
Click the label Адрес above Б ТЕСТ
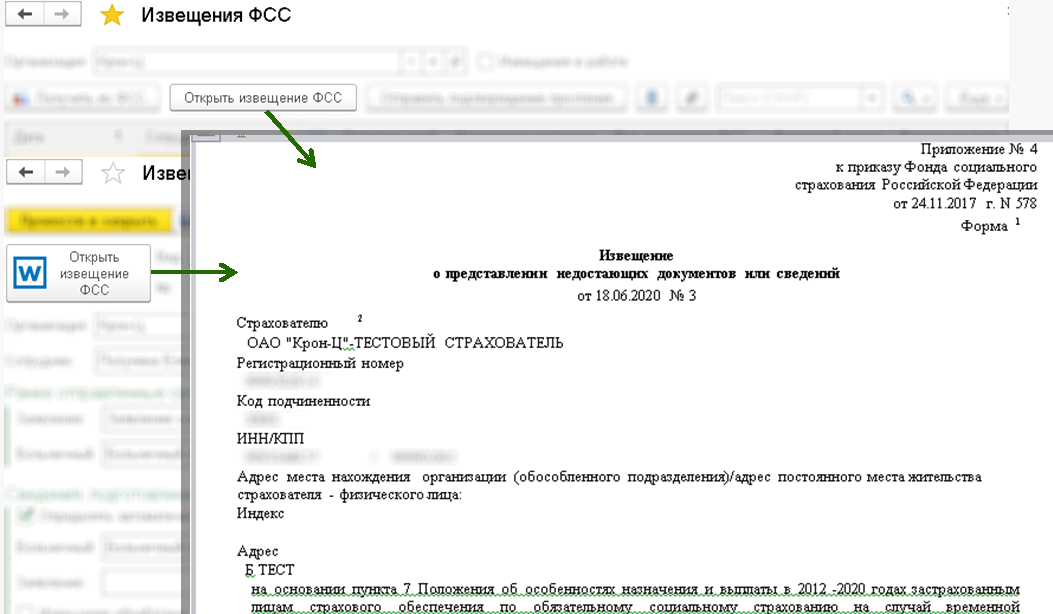click(257, 552)
